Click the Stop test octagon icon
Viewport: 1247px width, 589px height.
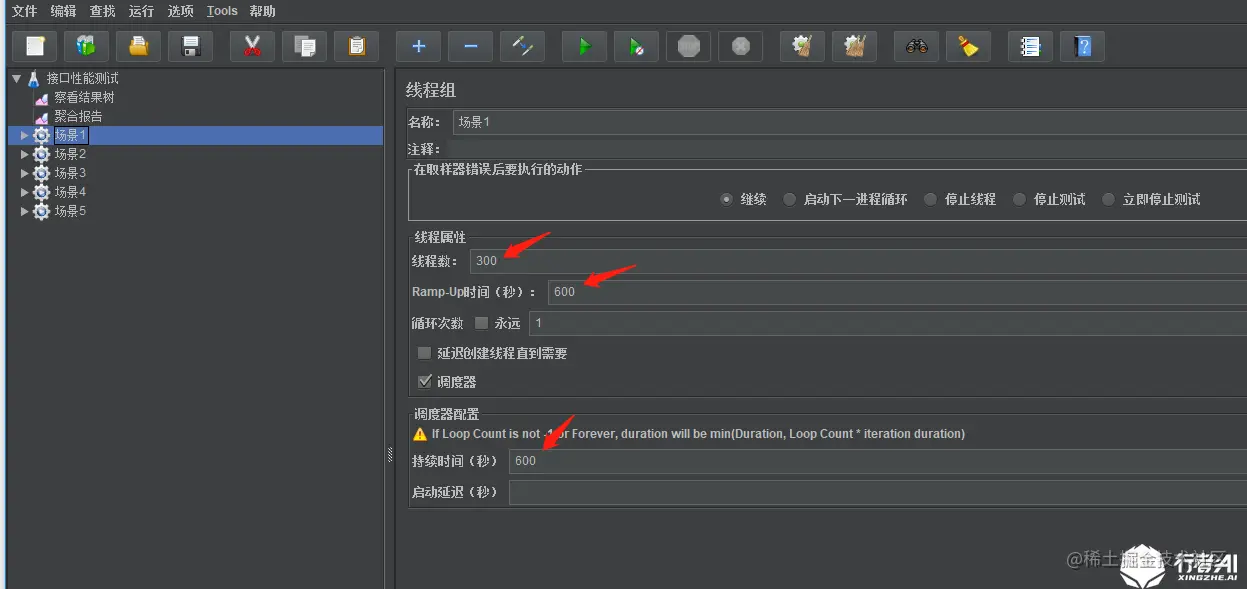688,46
